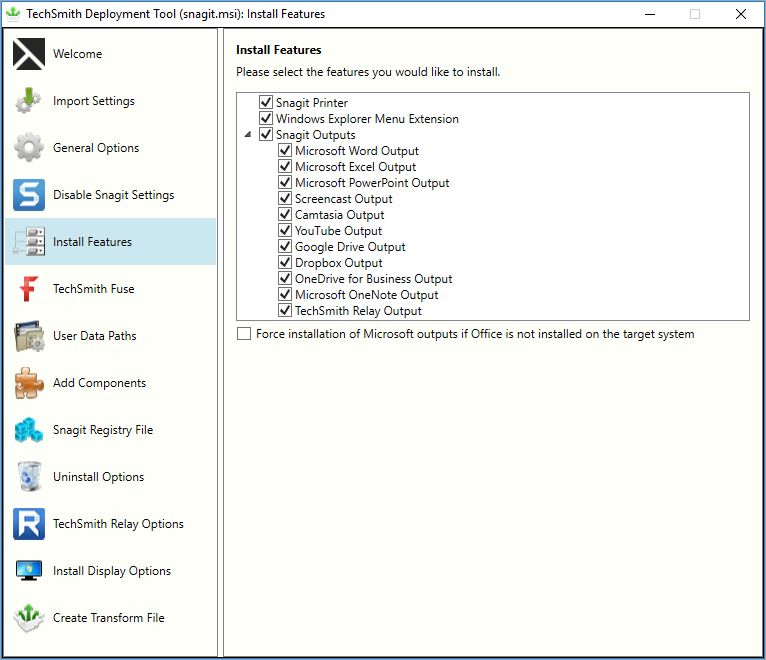Go to TechSmith Relay Options
This screenshot has height=660, width=766.
pyautogui.click(x=110, y=524)
